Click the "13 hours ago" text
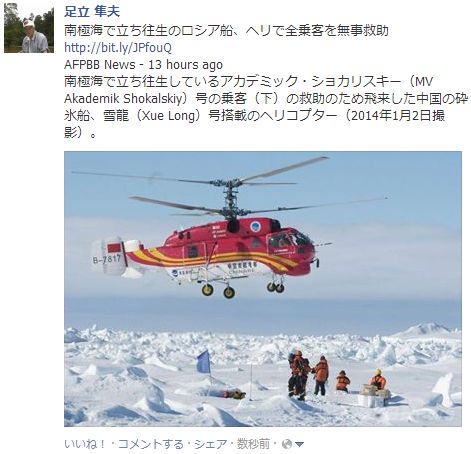 pos(185,65)
